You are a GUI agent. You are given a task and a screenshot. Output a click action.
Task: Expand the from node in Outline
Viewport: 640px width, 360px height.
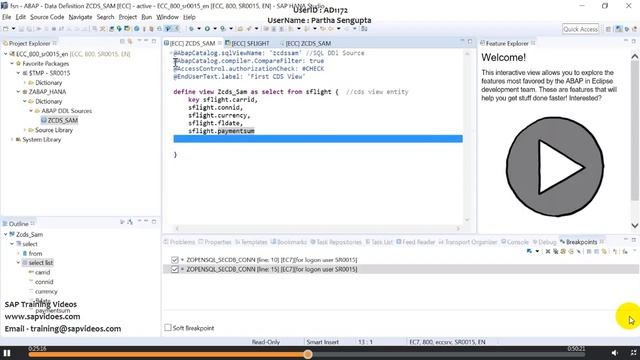tap(18, 253)
